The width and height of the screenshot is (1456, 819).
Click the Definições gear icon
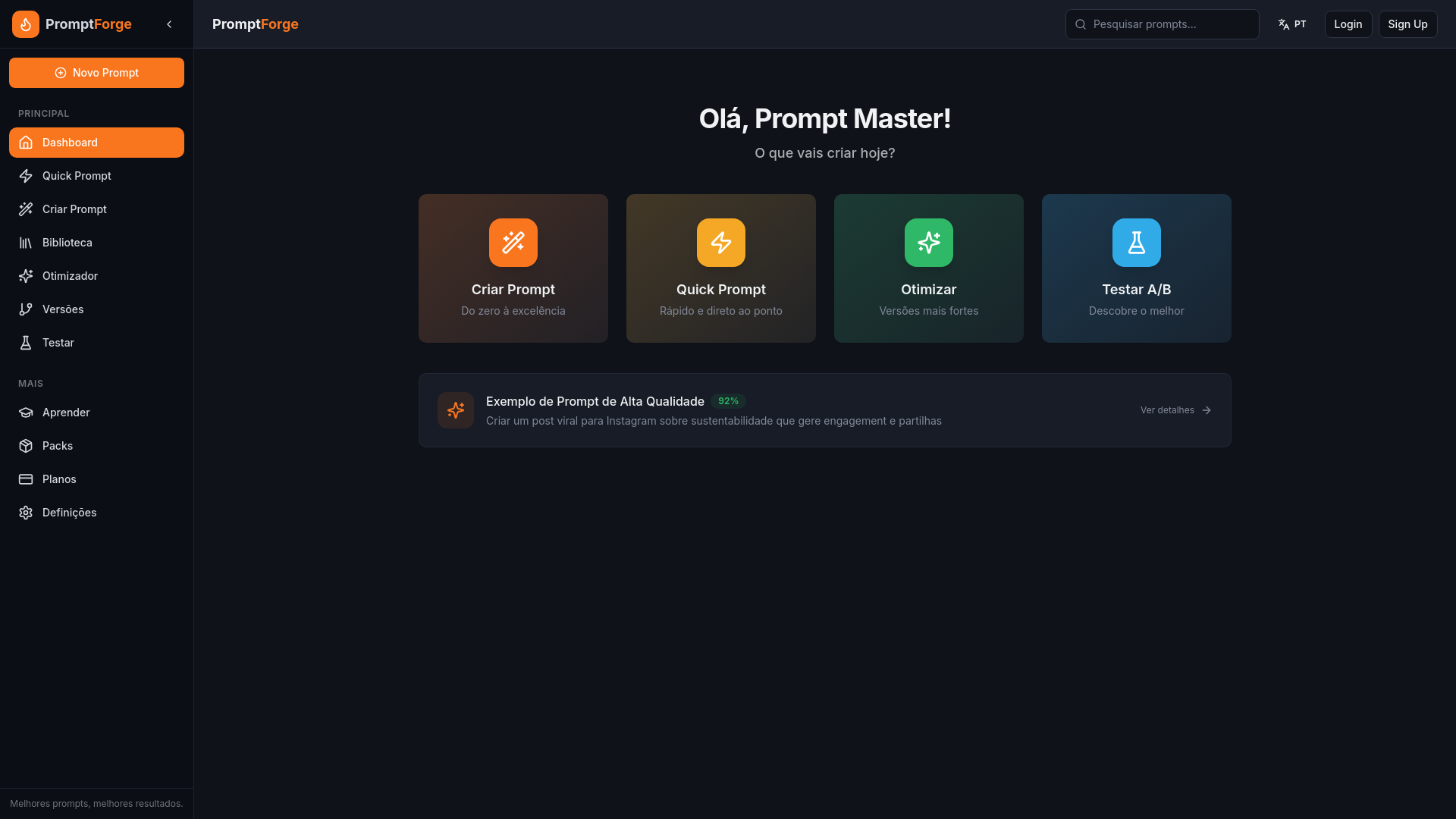tap(26, 513)
